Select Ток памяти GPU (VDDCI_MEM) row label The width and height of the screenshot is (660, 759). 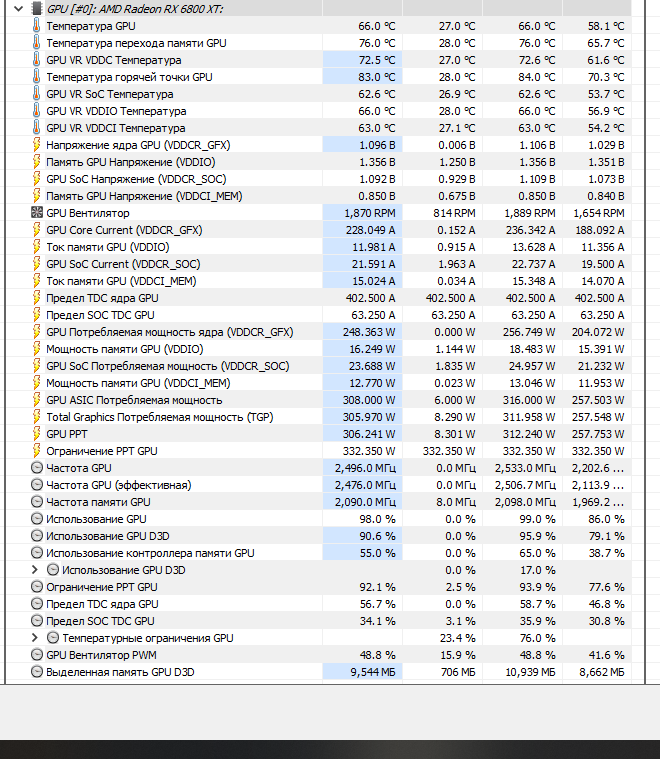[x=121, y=281]
